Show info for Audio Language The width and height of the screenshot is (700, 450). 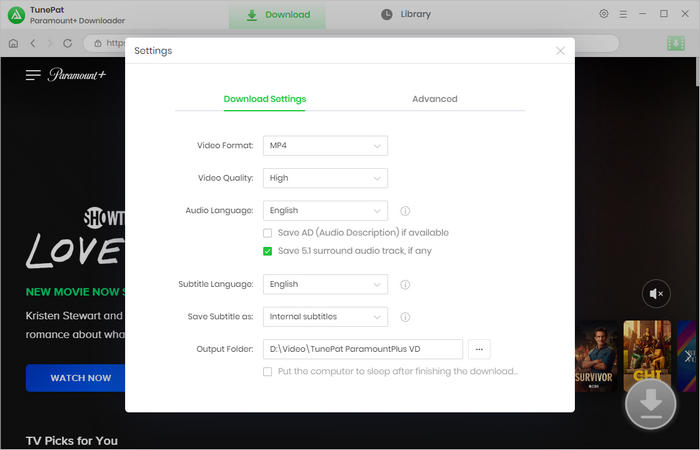[x=405, y=211]
